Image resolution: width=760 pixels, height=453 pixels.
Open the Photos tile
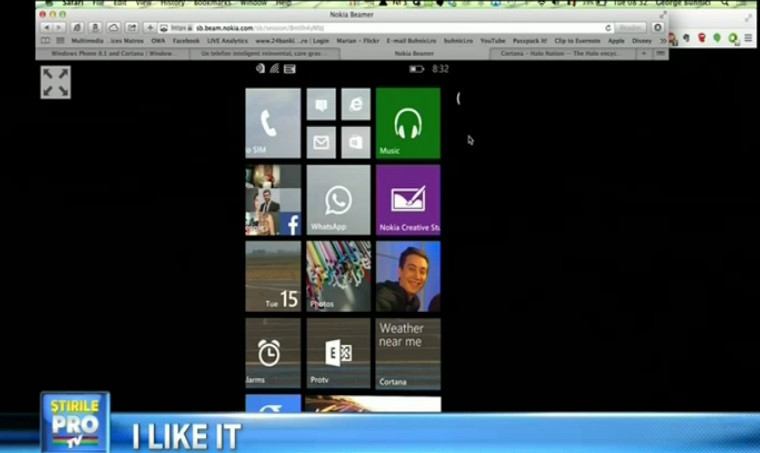click(338, 277)
